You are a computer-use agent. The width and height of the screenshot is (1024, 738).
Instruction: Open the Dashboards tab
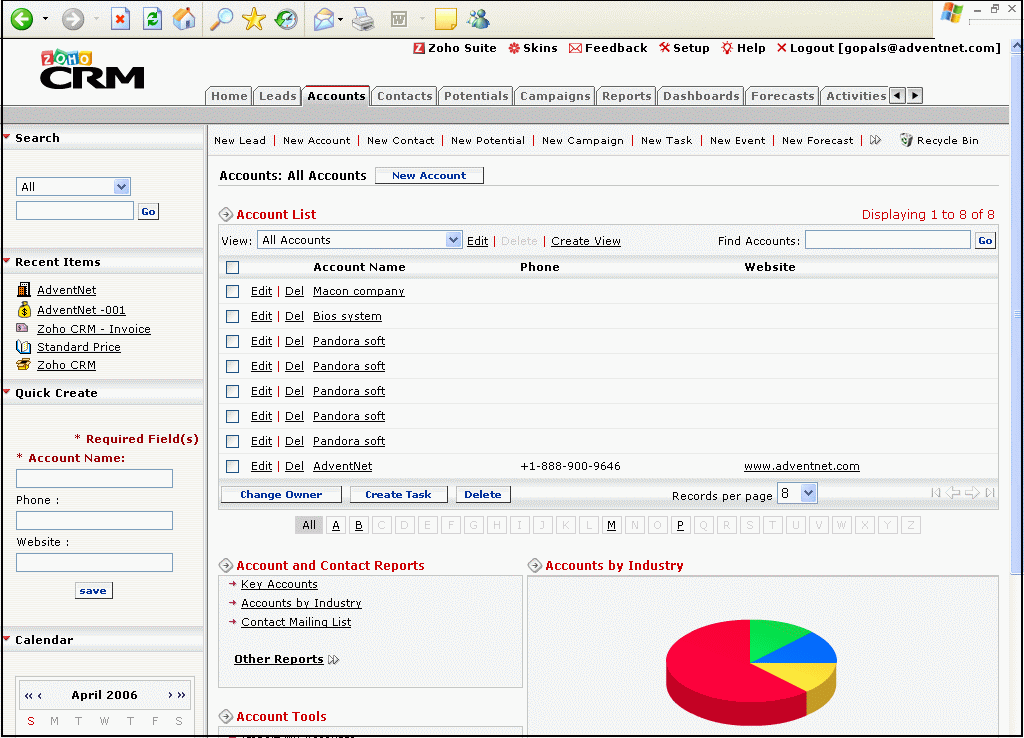(701, 96)
